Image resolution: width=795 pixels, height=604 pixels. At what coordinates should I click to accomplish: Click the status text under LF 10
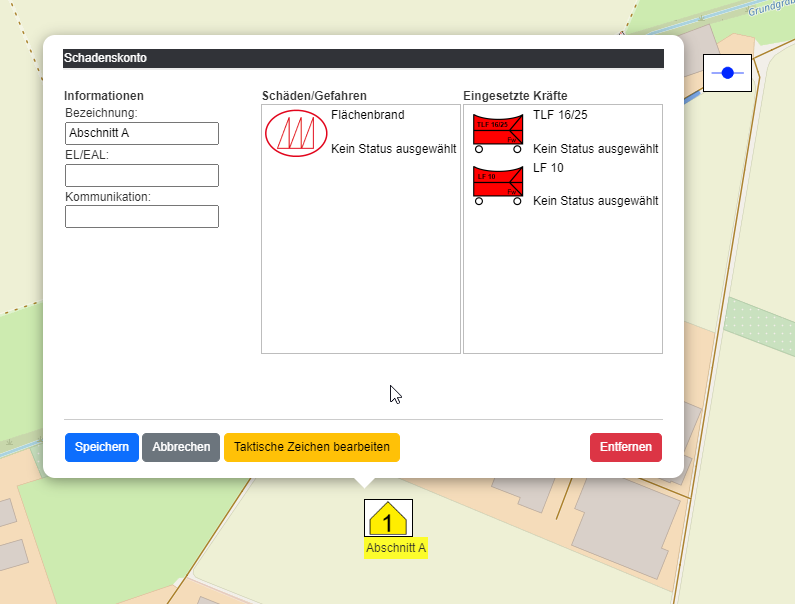click(x=596, y=201)
